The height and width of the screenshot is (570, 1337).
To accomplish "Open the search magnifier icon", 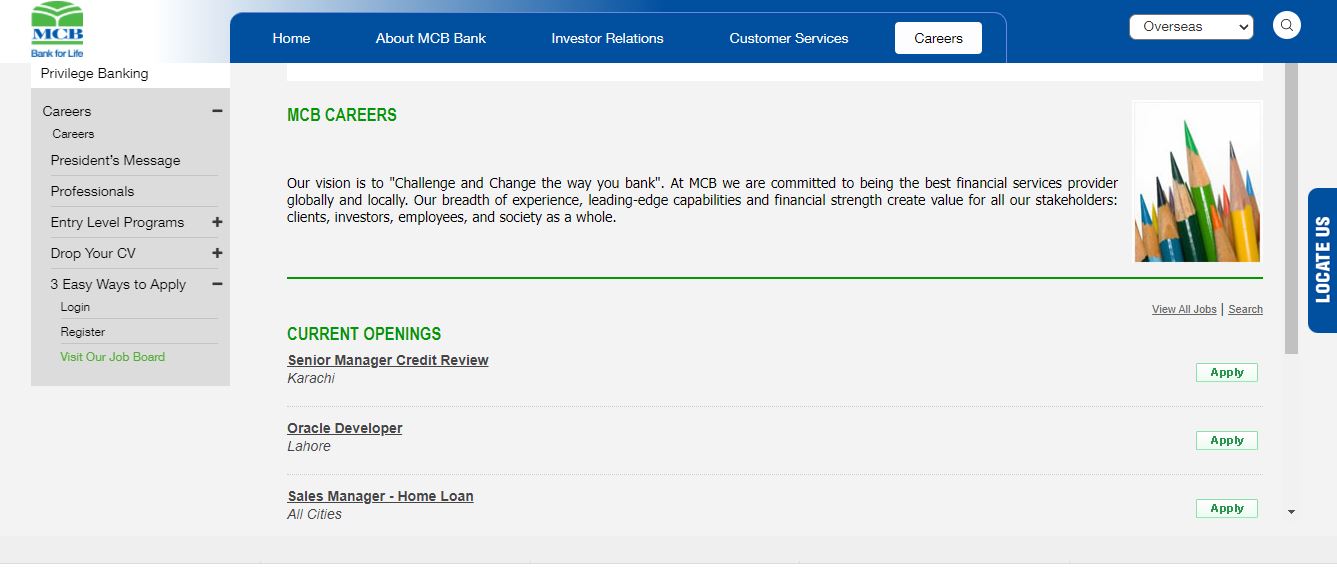I will click(1287, 26).
